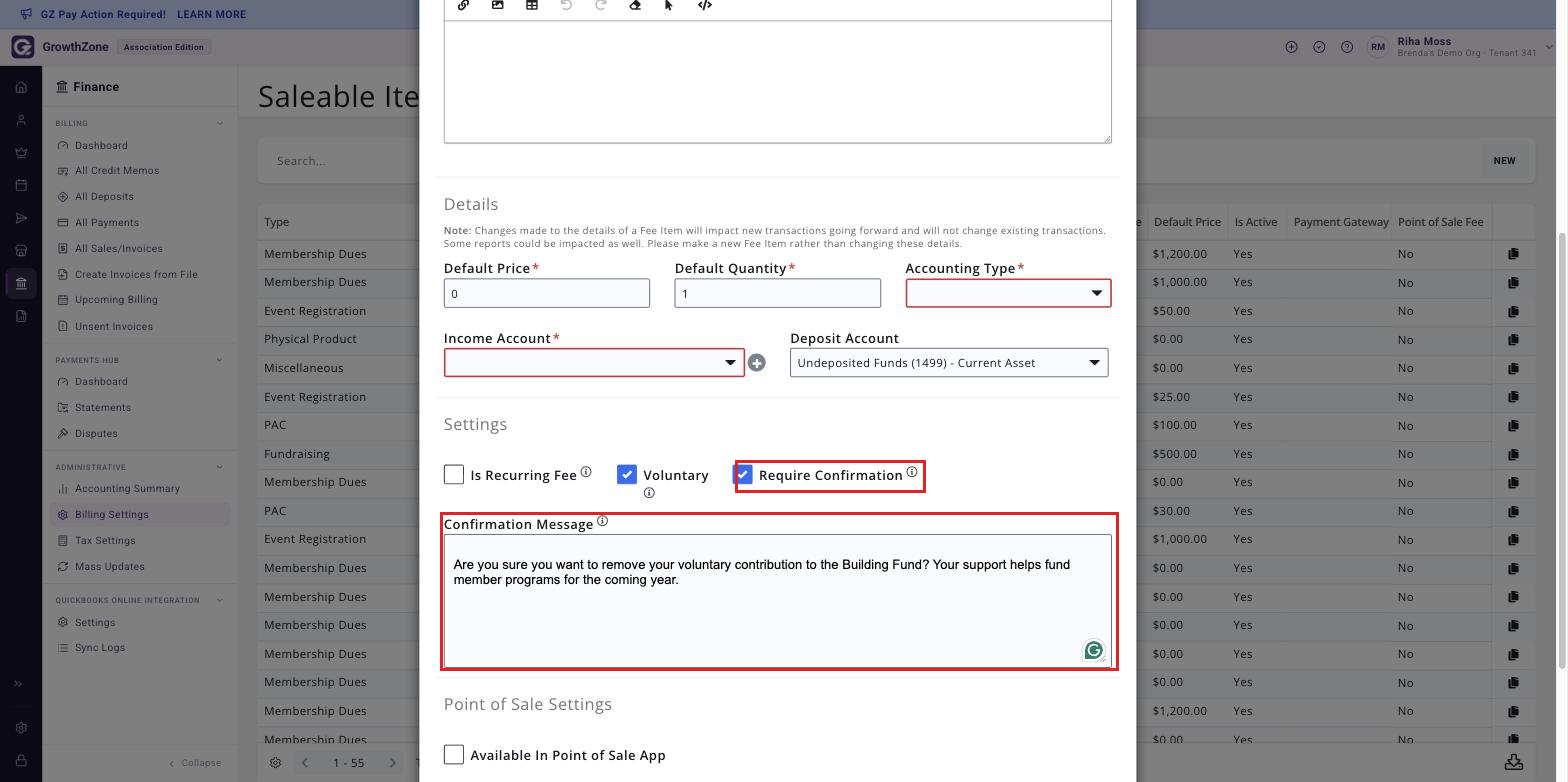This screenshot has height=782, width=1568.
Task: Click the circled plus icon in the header
Action: [x=1291, y=47]
